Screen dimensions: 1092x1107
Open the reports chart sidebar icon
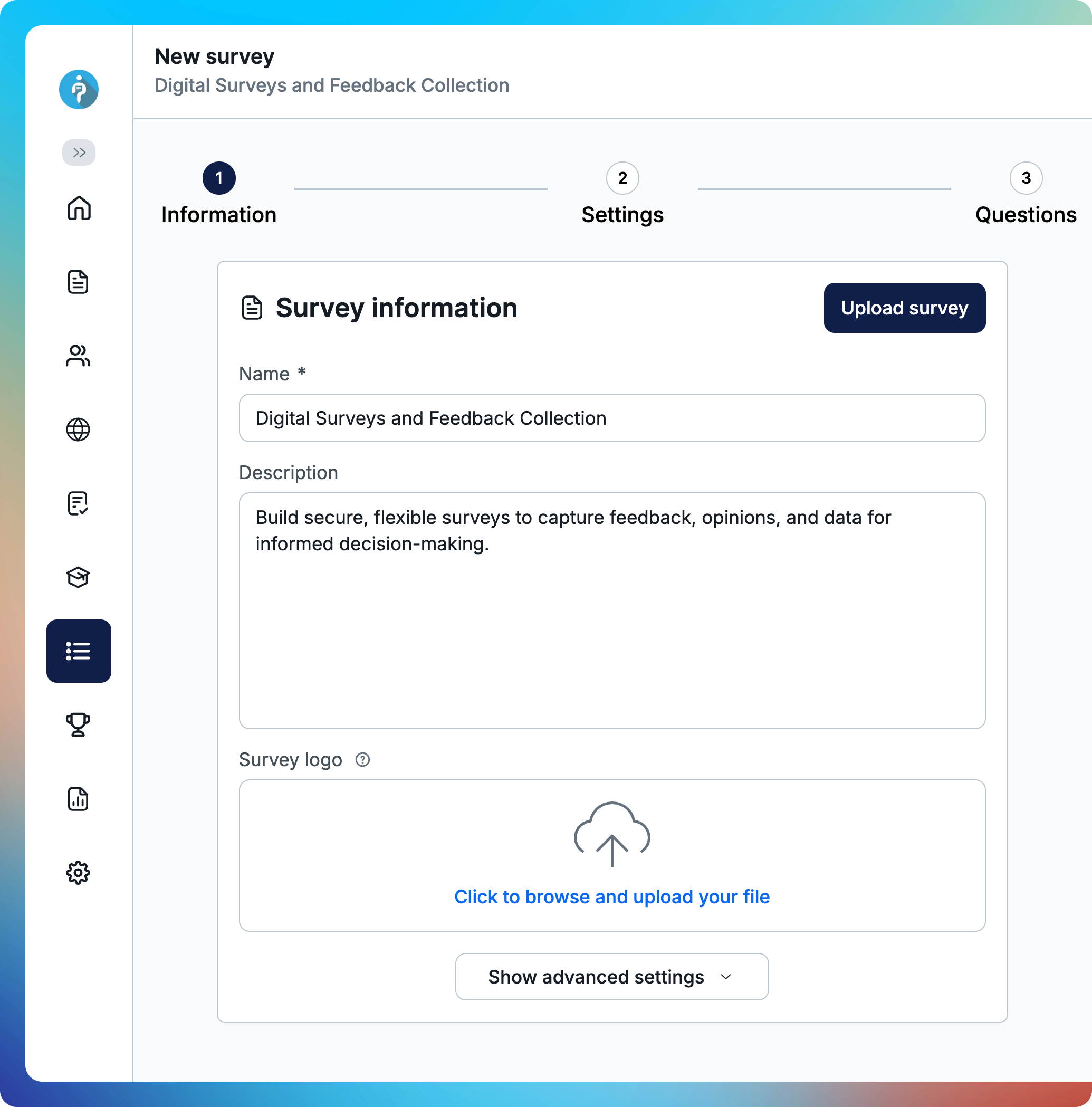tap(79, 799)
